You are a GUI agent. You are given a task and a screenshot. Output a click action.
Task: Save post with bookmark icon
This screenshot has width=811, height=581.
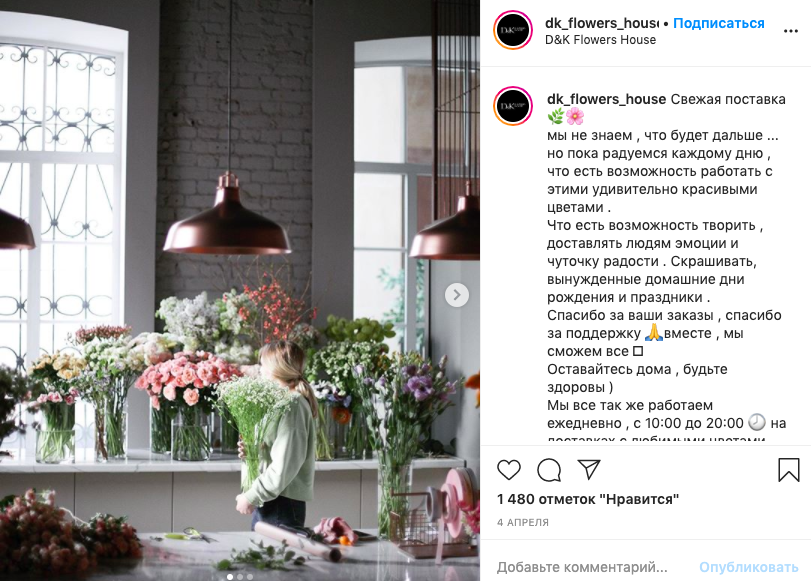(x=789, y=470)
